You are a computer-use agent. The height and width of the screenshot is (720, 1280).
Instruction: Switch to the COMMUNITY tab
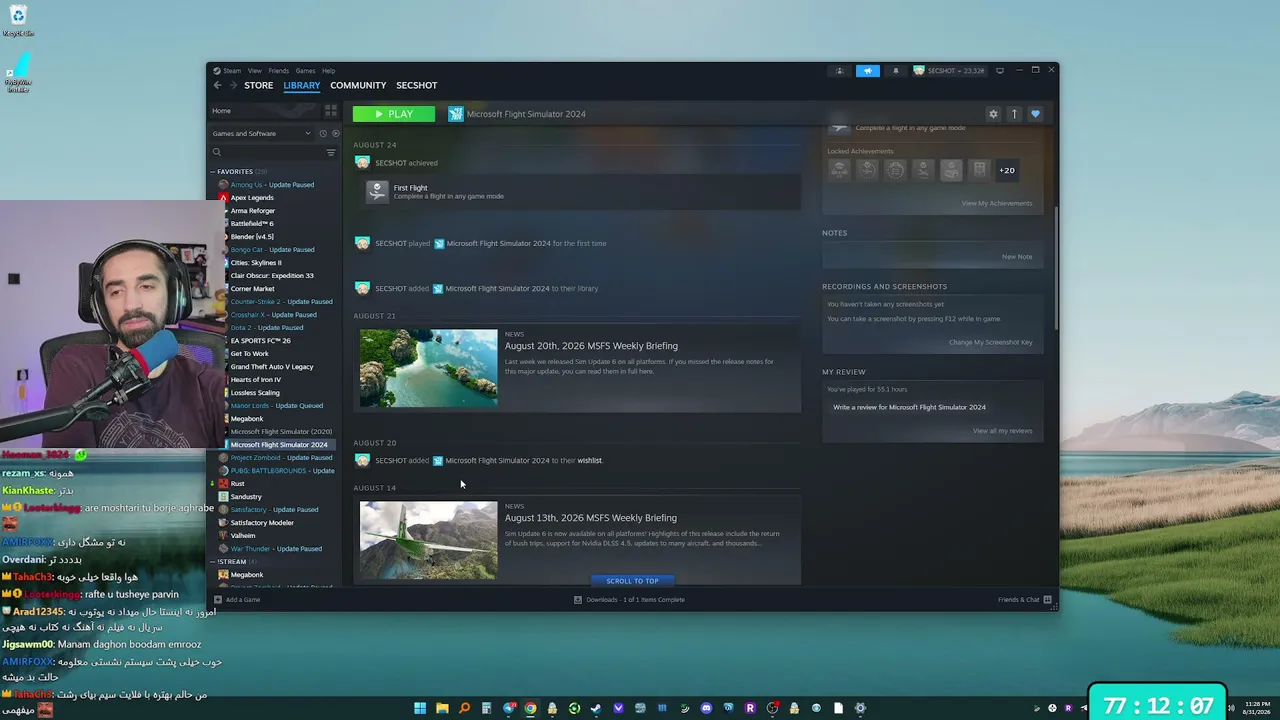[358, 85]
